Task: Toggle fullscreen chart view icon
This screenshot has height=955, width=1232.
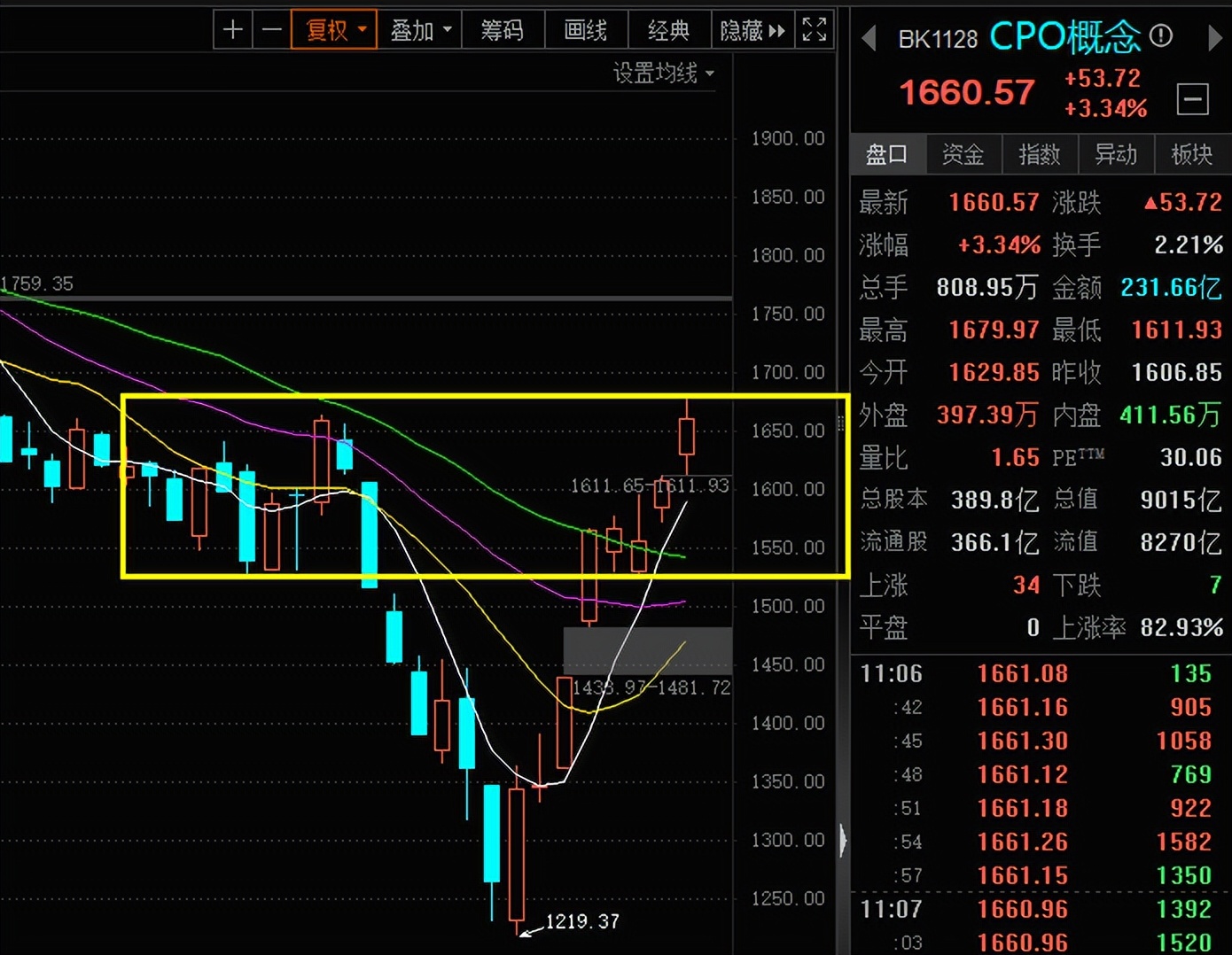Action: tap(815, 30)
